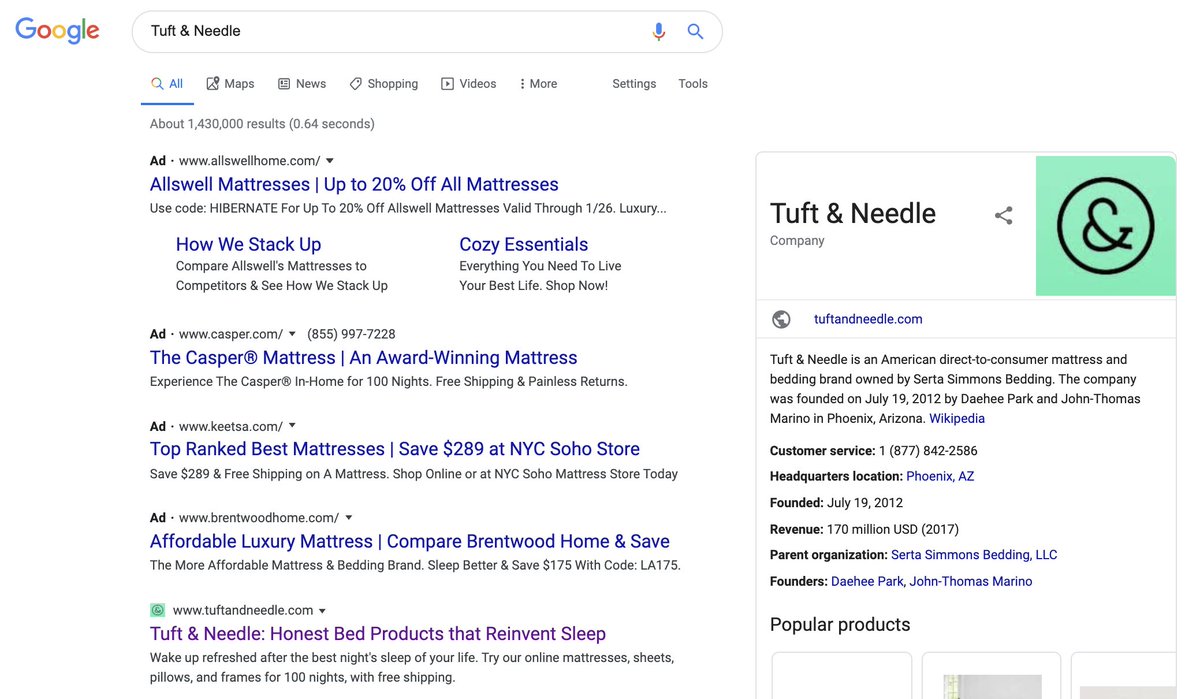Open the Maps search tab
The width and height of the screenshot is (1200, 699).
[230, 84]
